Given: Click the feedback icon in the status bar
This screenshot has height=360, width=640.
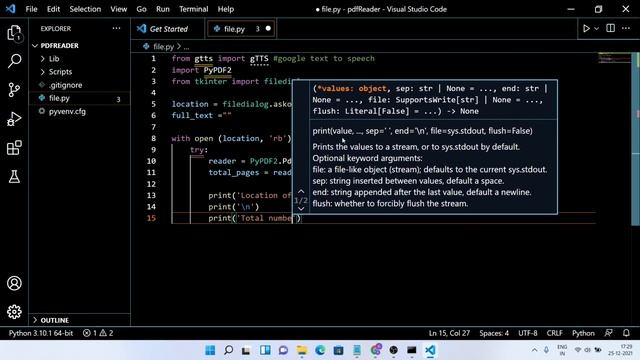Looking at the screenshot, I should (x=608, y=333).
